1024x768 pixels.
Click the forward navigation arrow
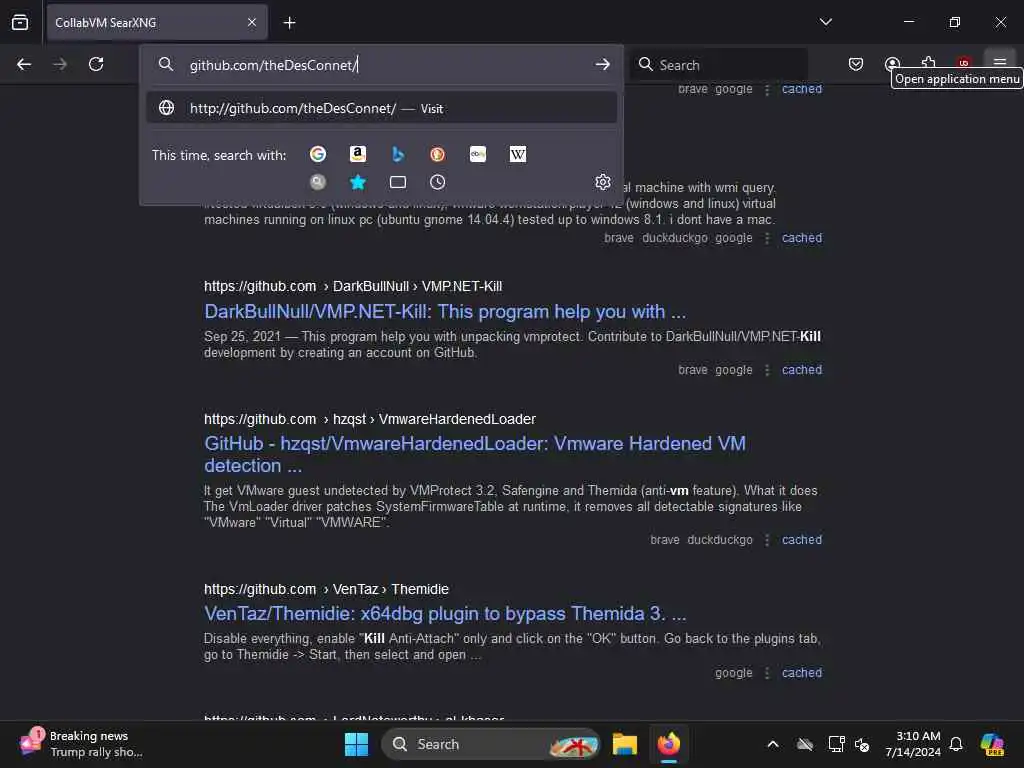[59, 64]
